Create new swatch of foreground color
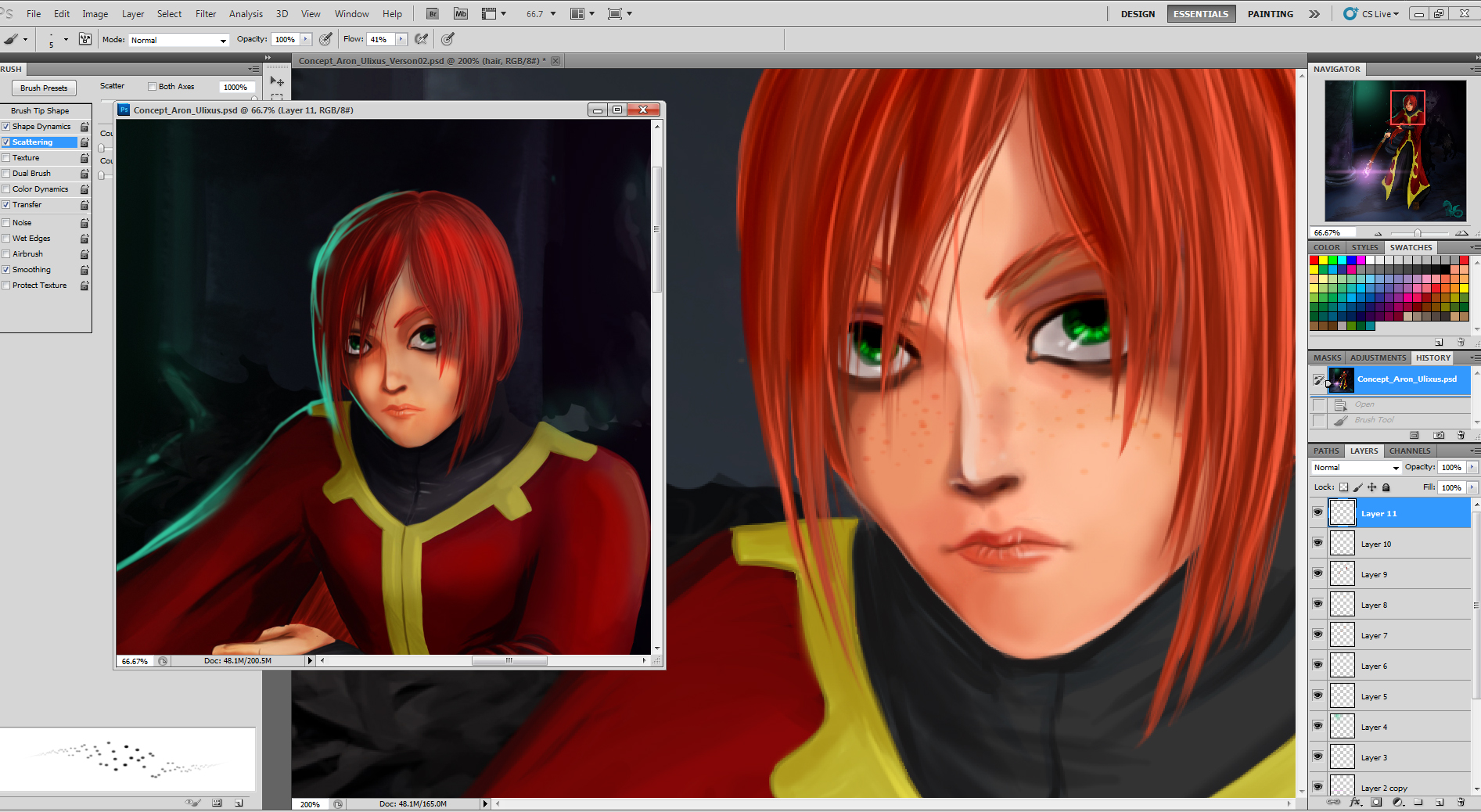This screenshot has height=812, width=1481. [1439, 343]
